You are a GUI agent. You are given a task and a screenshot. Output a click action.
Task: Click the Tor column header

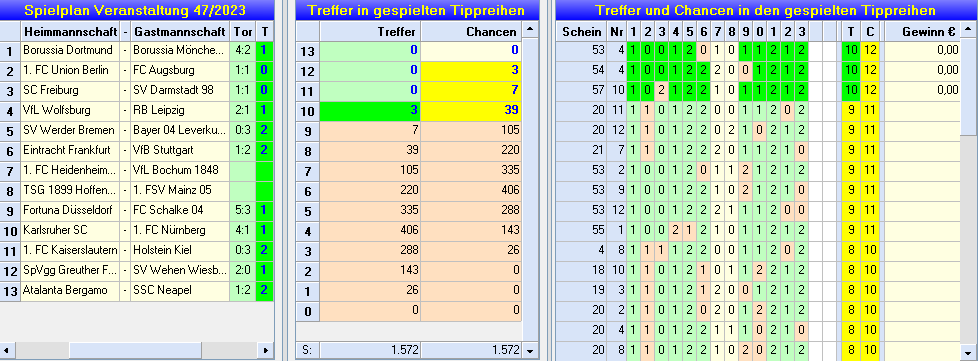click(x=243, y=31)
